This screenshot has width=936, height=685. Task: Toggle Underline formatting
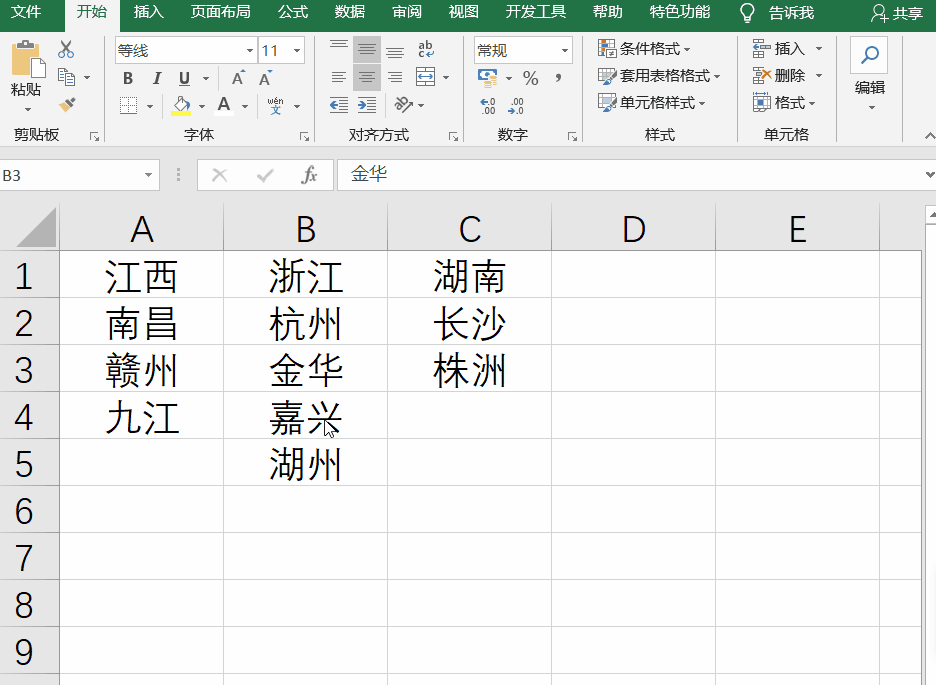pyautogui.click(x=184, y=78)
